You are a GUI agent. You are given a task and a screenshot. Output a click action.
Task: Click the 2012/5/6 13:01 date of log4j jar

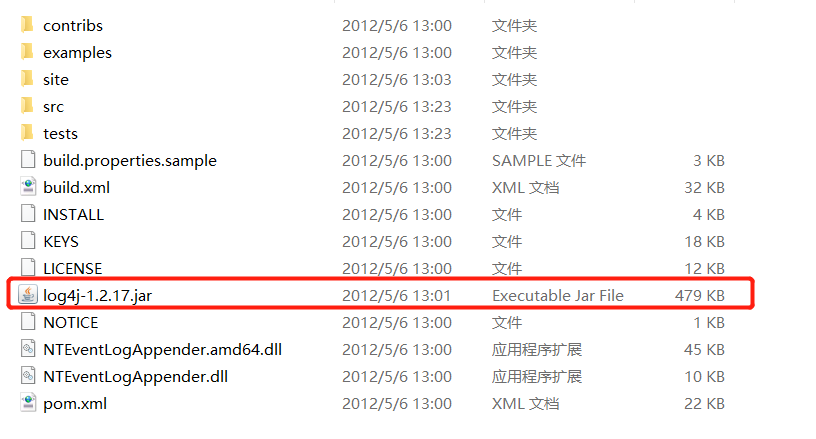click(397, 295)
